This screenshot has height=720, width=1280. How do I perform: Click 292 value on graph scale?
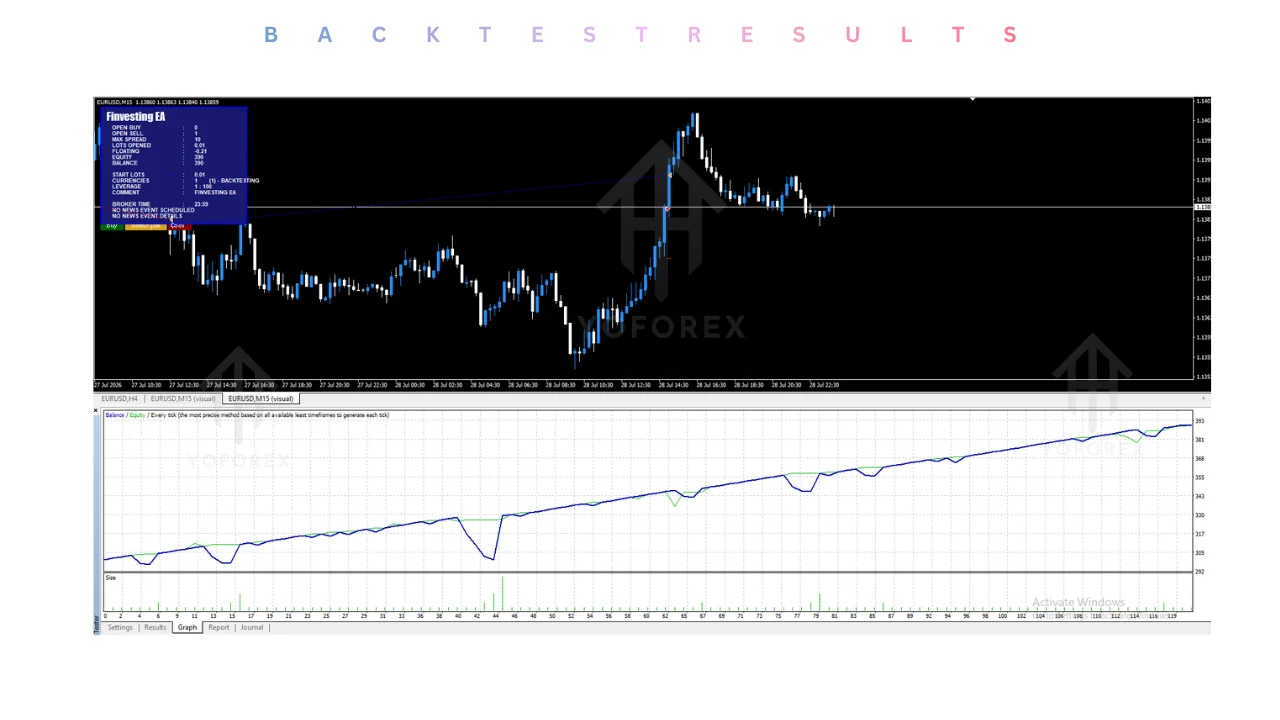pyautogui.click(x=1200, y=572)
